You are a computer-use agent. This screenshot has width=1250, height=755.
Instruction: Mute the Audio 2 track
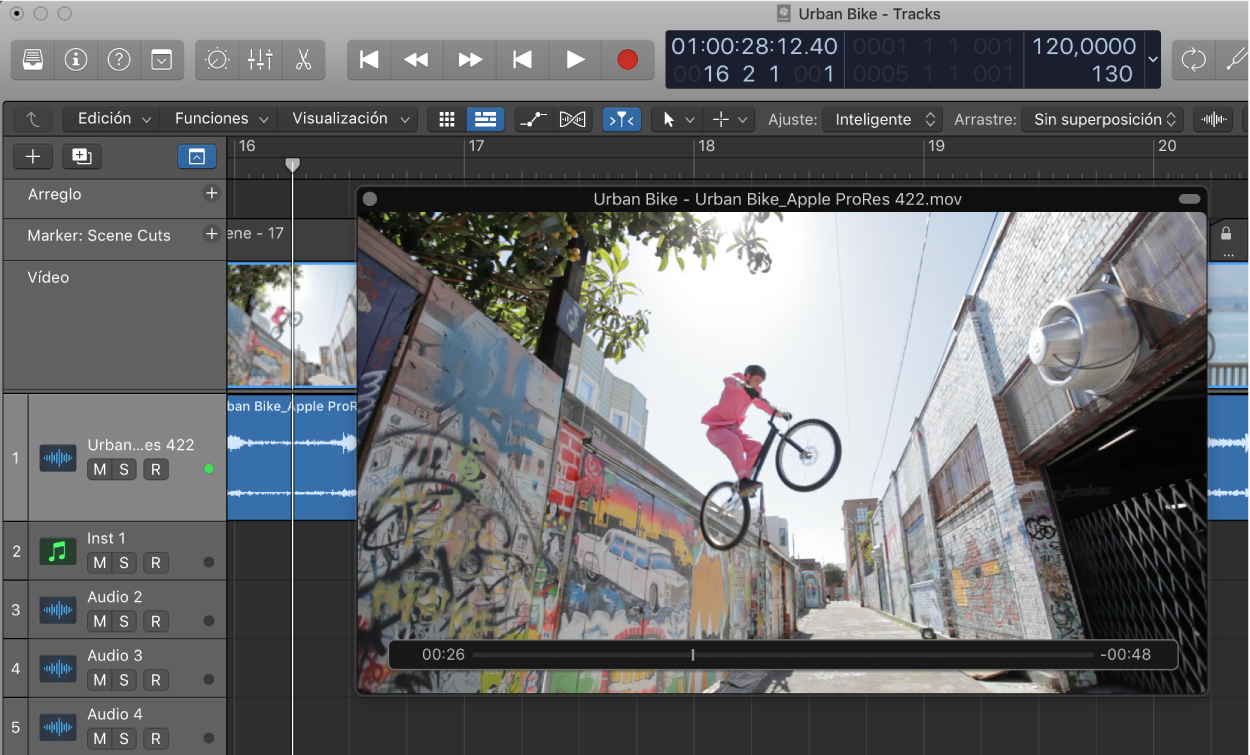point(99,621)
